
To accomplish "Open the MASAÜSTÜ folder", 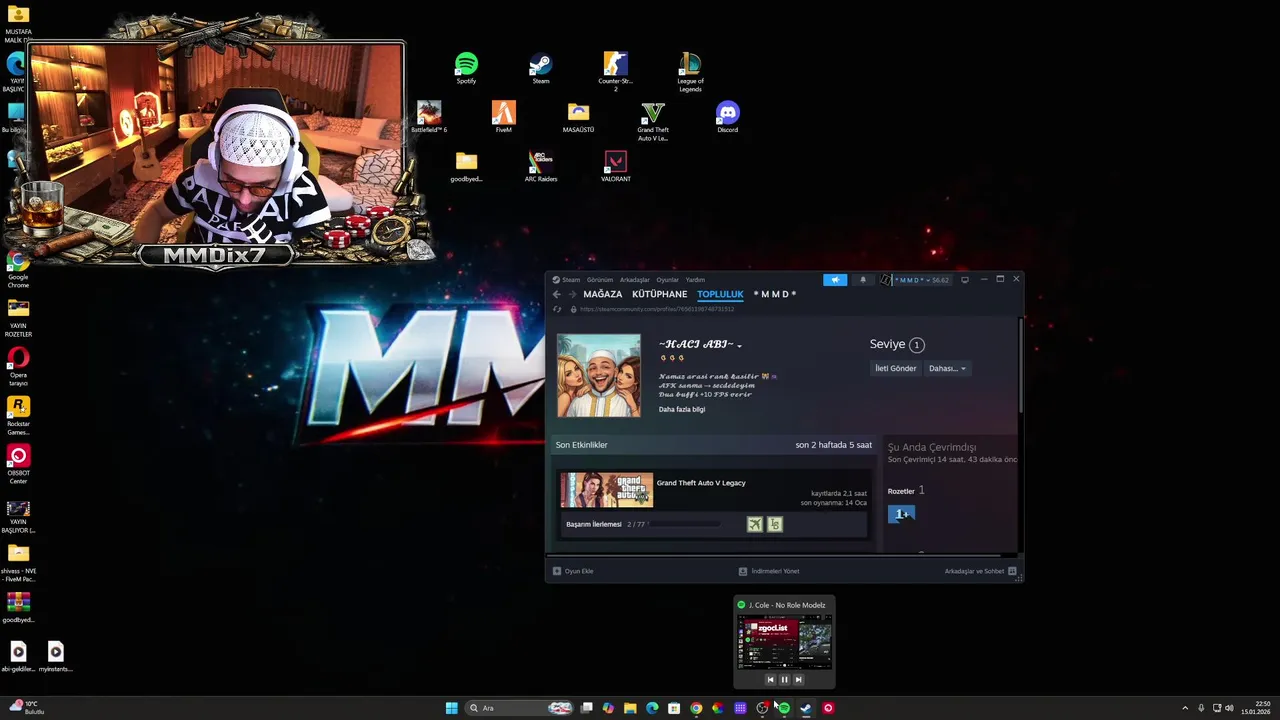I will (x=578, y=117).
